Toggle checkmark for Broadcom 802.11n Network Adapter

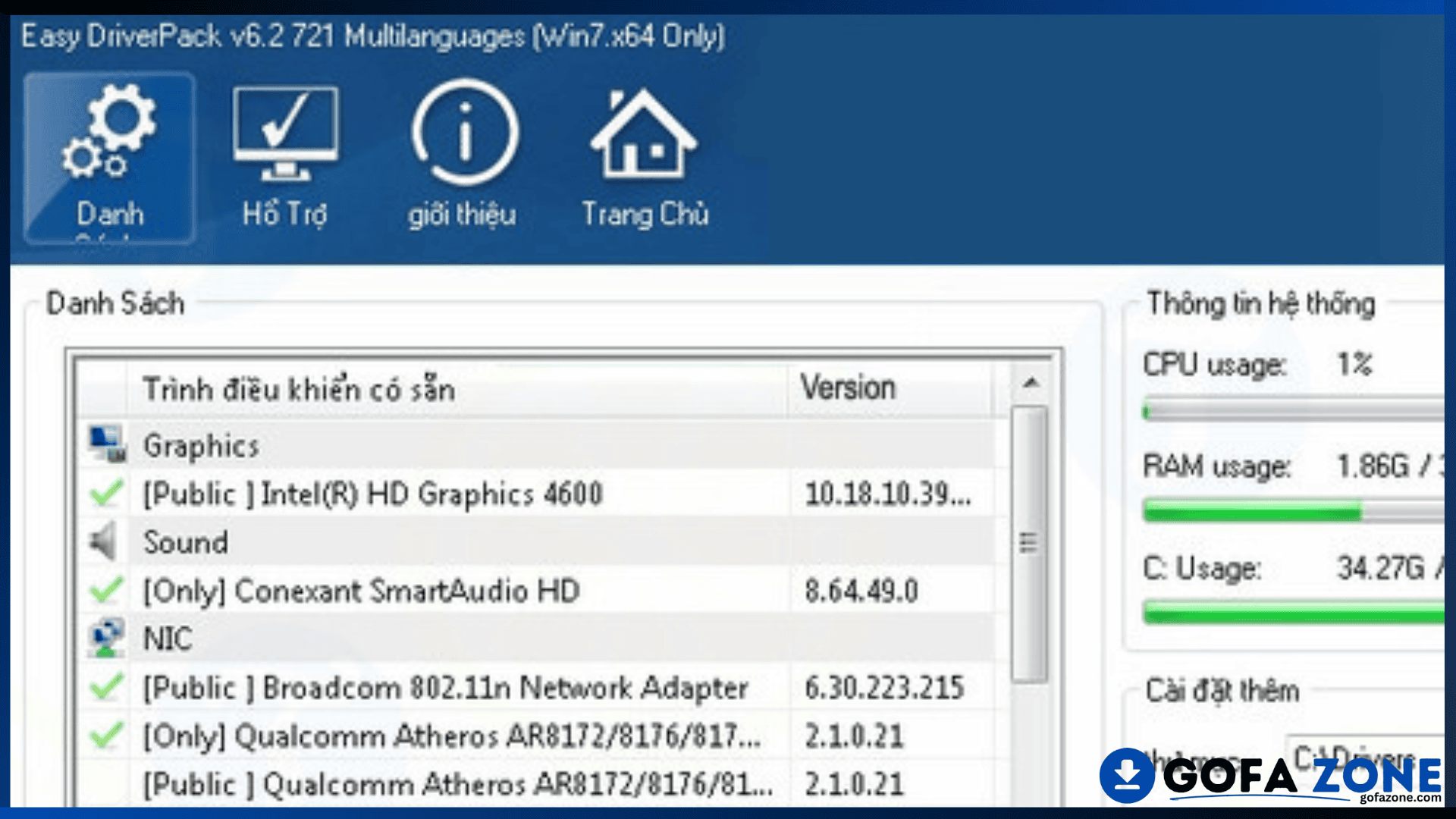click(106, 687)
